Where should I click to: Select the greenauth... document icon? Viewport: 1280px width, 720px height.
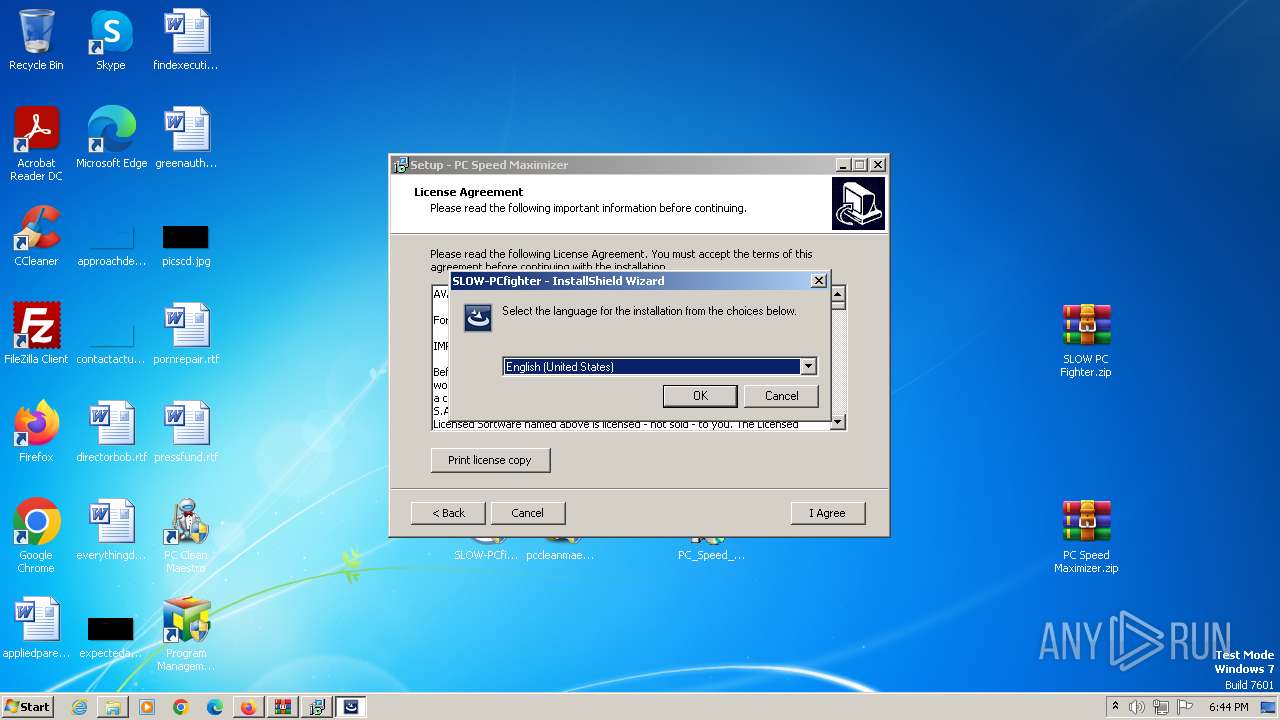[x=186, y=138]
